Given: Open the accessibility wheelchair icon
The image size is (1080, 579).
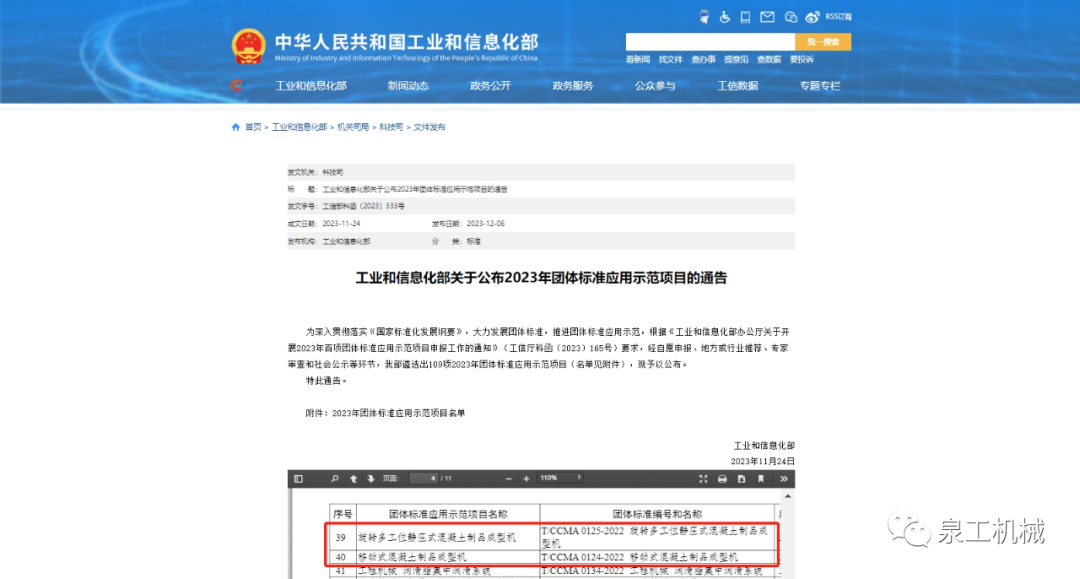Looking at the screenshot, I should tap(723, 17).
